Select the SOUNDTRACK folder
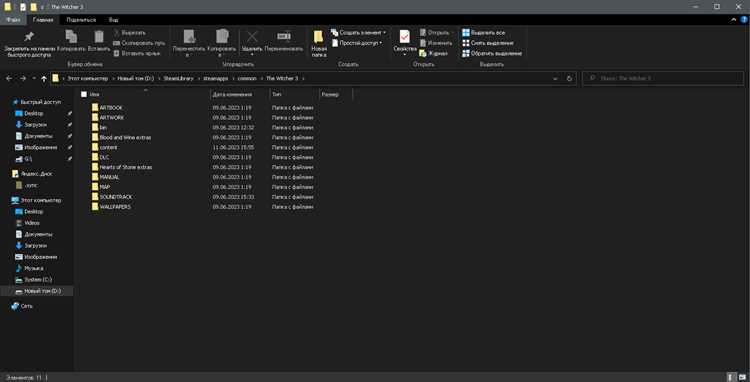 coord(112,197)
